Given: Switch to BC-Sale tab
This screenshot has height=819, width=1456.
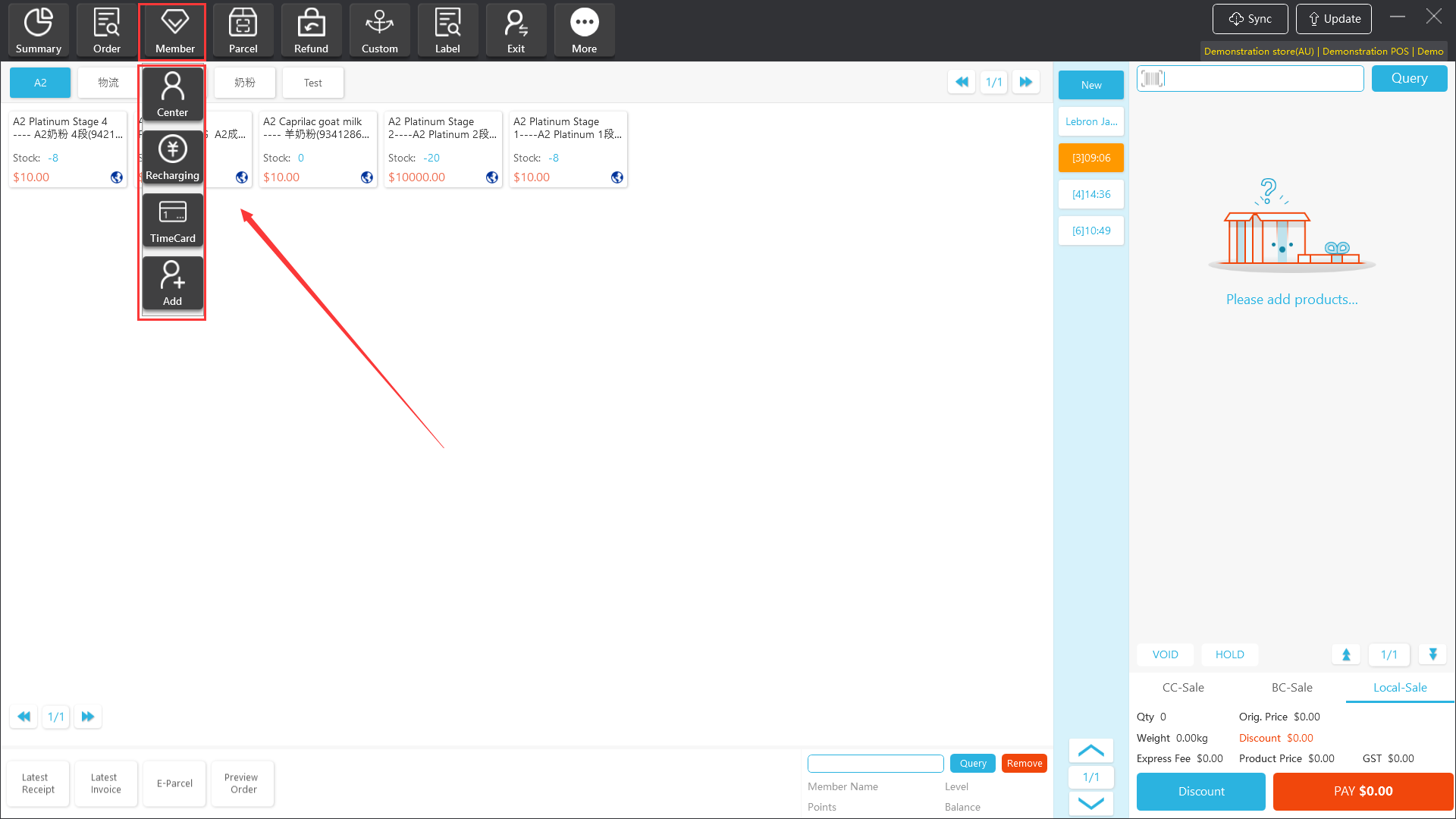Looking at the screenshot, I should (1291, 687).
